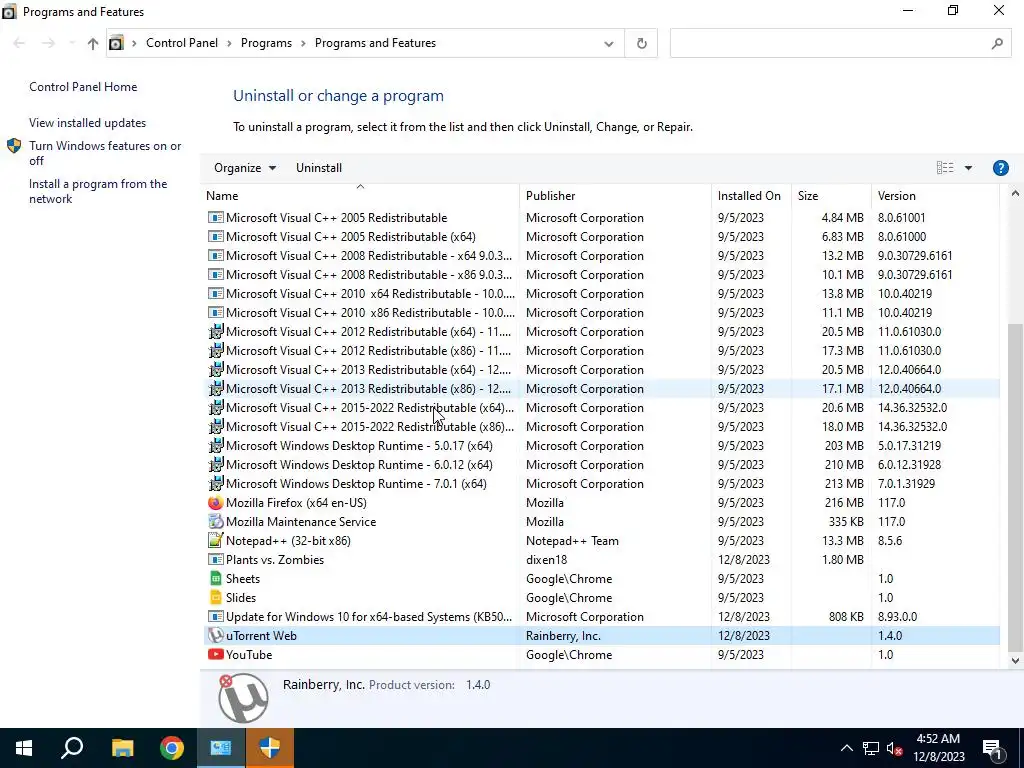The height and width of the screenshot is (768, 1024).
Task: Click the uTorrent Web program icon
Action: pyautogui.click(x=216, y=635)
